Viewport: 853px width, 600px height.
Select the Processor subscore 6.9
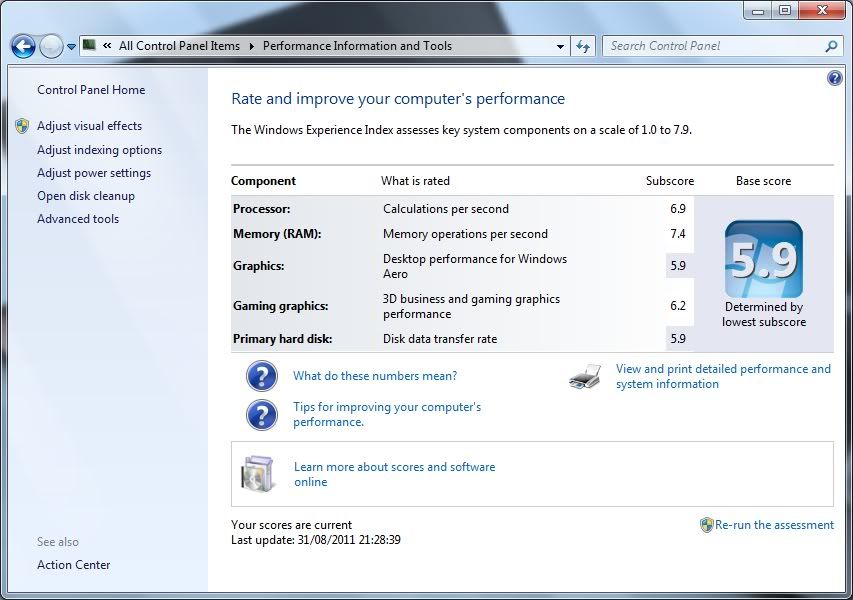678,209
